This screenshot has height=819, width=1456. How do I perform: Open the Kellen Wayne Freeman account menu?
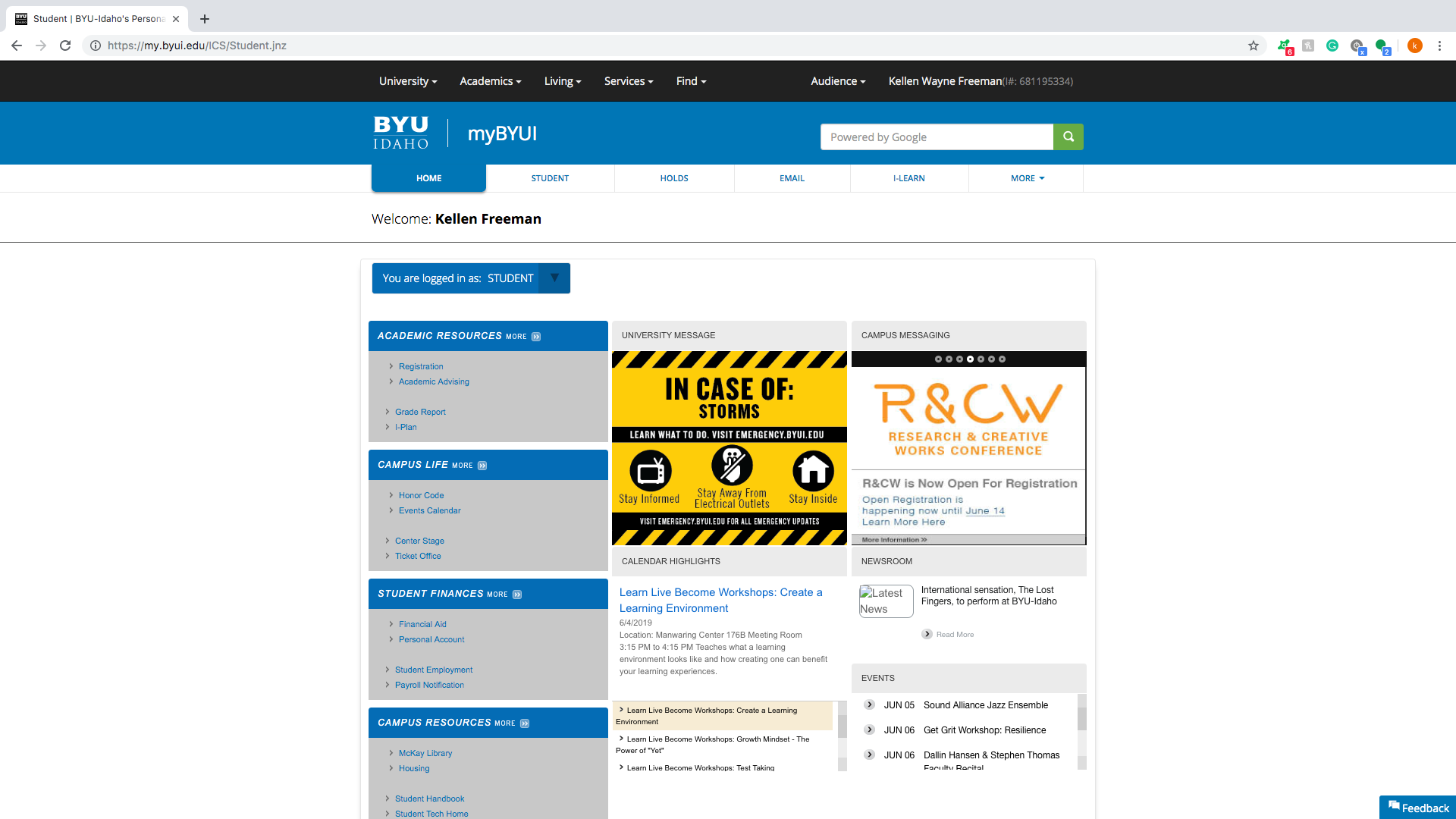(x=981, y=81)
